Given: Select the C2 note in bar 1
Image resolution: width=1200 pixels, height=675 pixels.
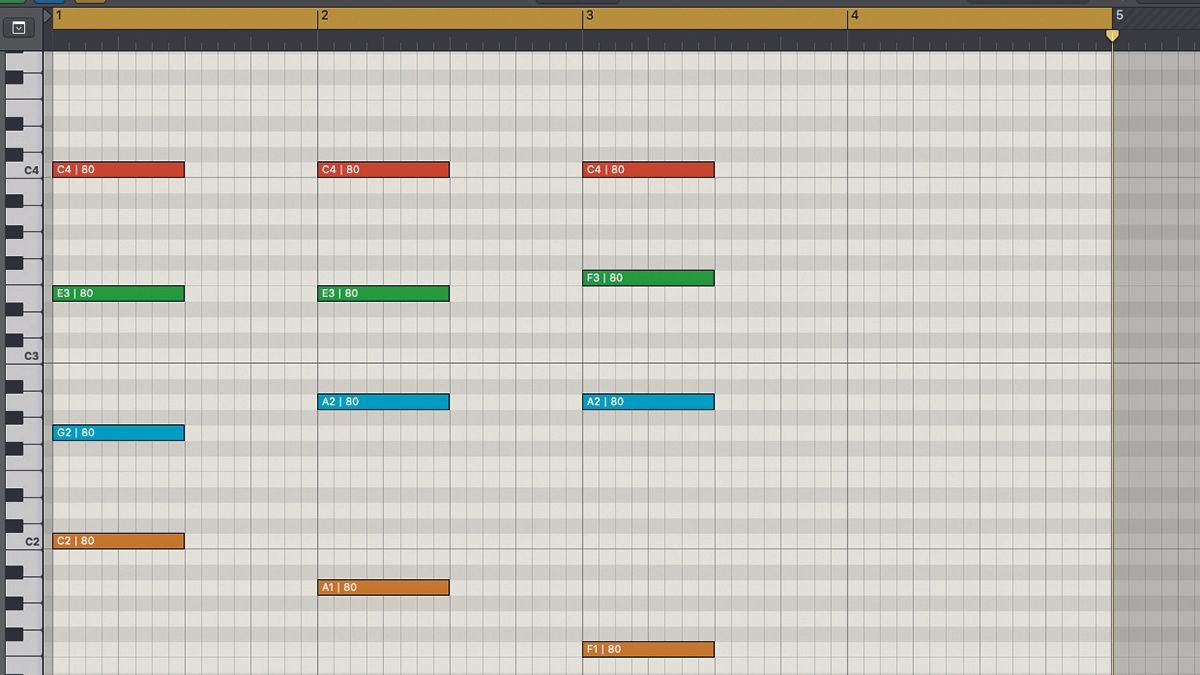Looking at the screenshot, I should (118, 540).
